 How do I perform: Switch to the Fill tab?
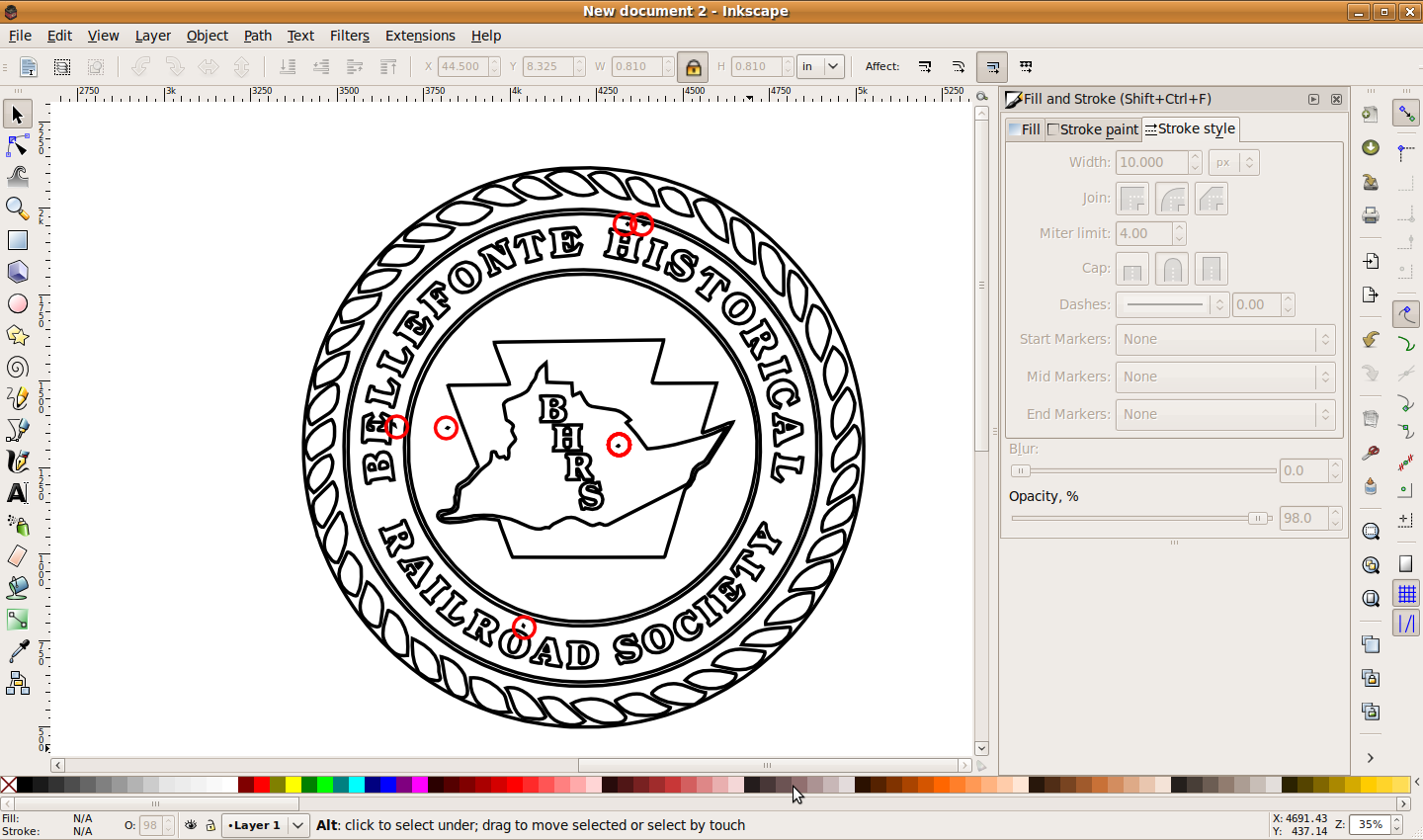[1025, 129]
